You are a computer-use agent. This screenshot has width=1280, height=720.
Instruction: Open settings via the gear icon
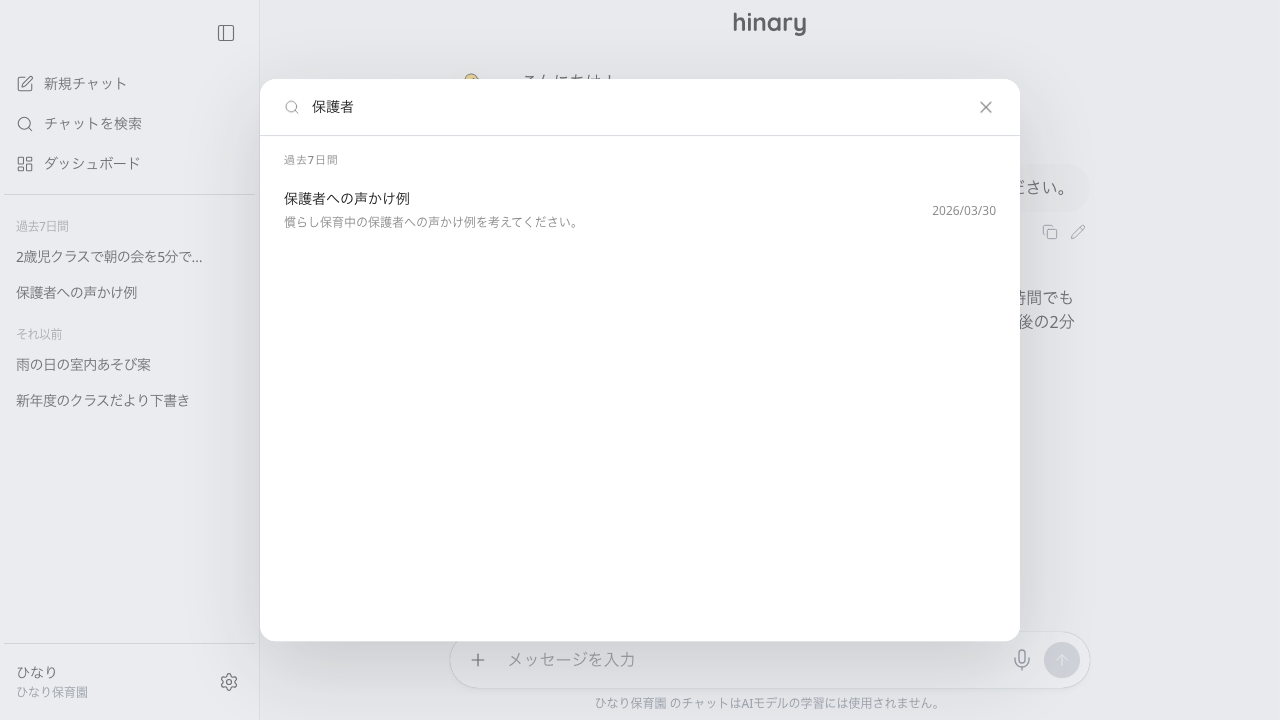(x=229, y=682)
